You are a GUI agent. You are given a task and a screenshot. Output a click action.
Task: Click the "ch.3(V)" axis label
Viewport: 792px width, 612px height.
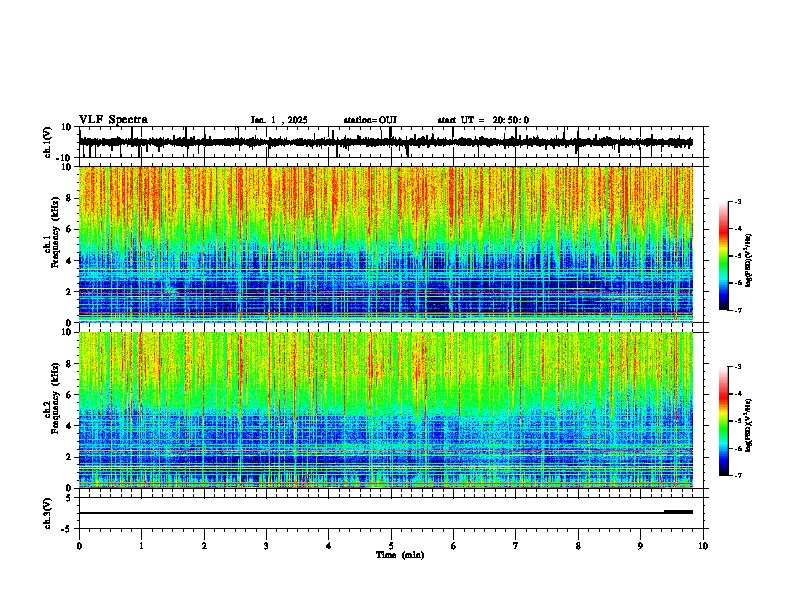coord(48,513)
